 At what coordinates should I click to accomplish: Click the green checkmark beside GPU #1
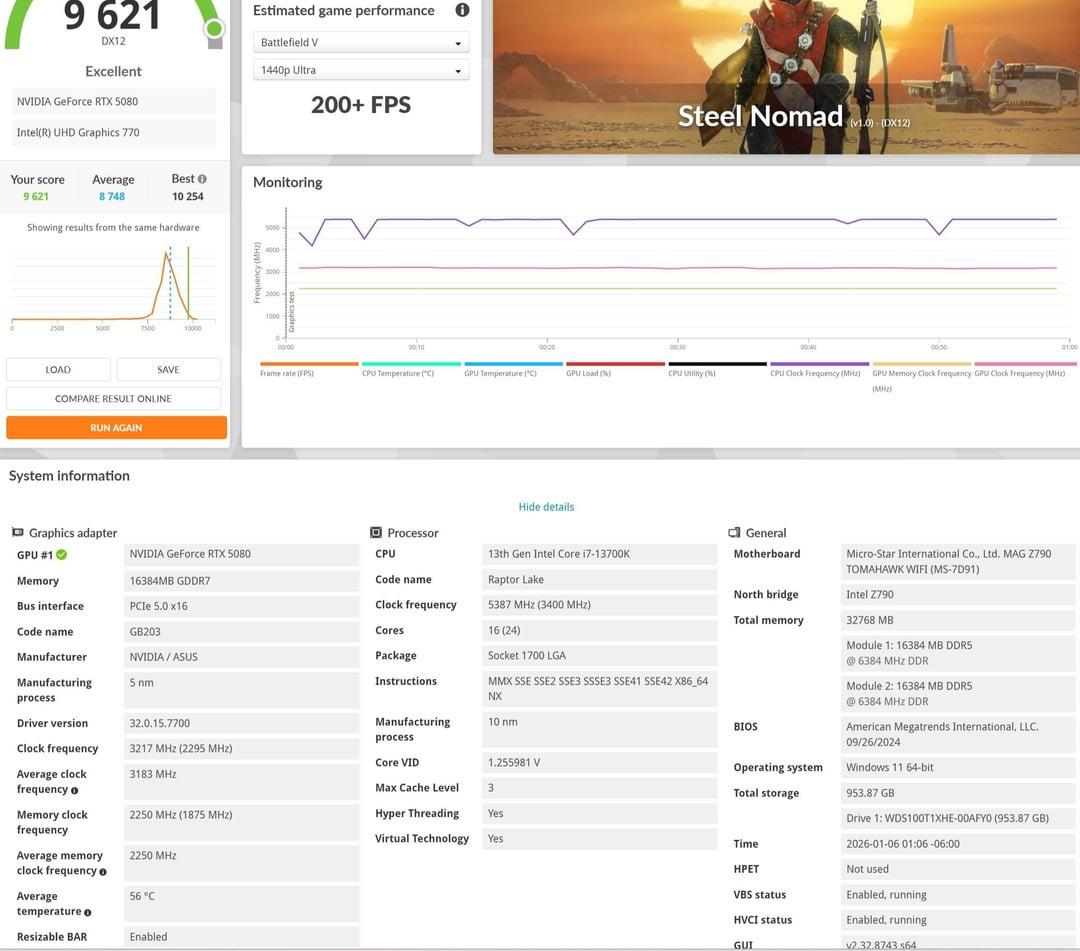(62, 555)
